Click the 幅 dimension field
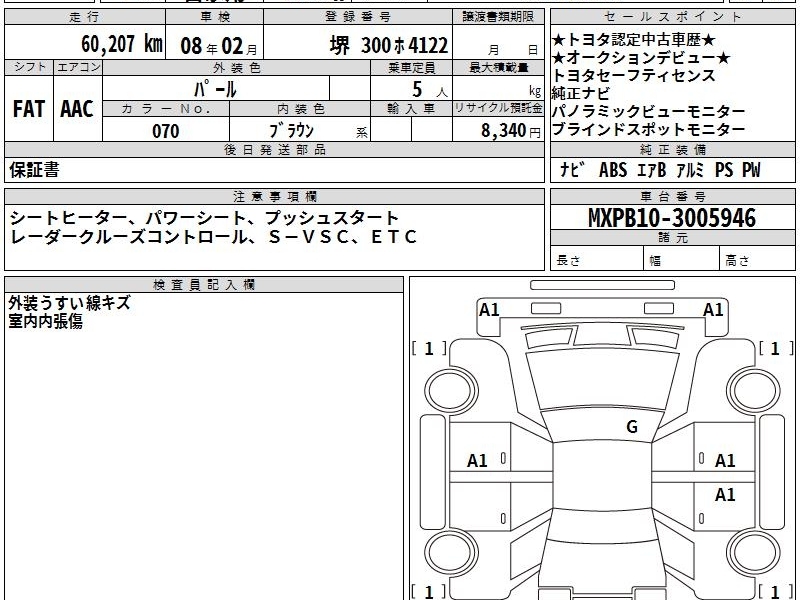 [682, 258]
